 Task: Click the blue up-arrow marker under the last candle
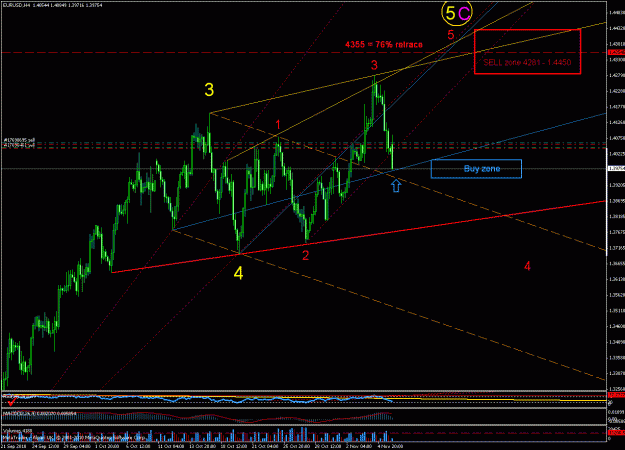(396, 185)
